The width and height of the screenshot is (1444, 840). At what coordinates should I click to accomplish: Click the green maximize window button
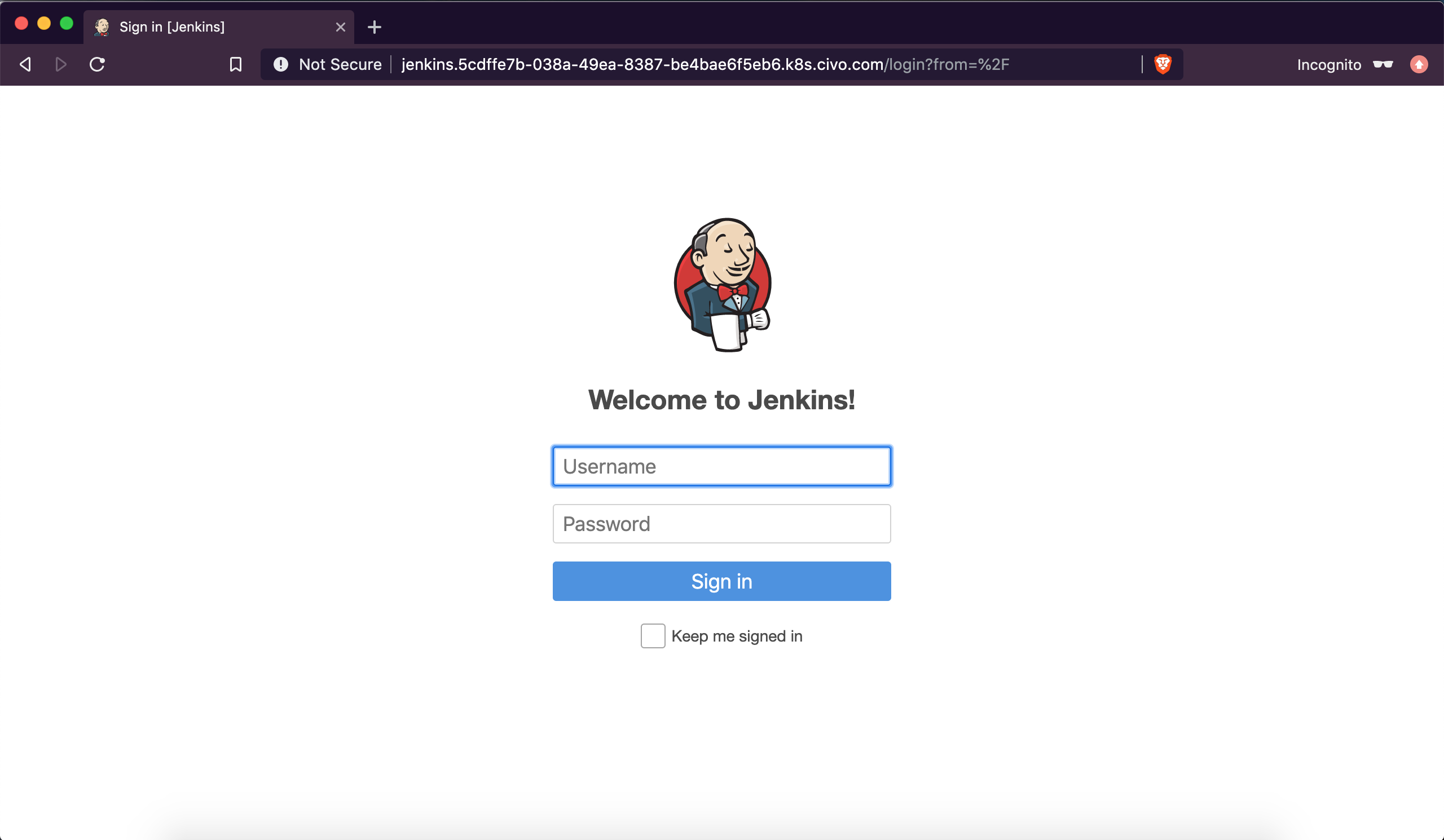[67, 23]
